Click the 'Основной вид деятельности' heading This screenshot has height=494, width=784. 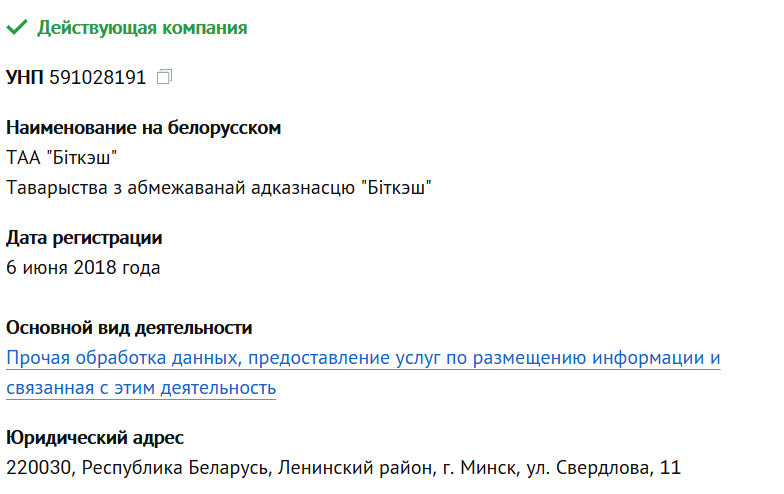pos(129,328)
